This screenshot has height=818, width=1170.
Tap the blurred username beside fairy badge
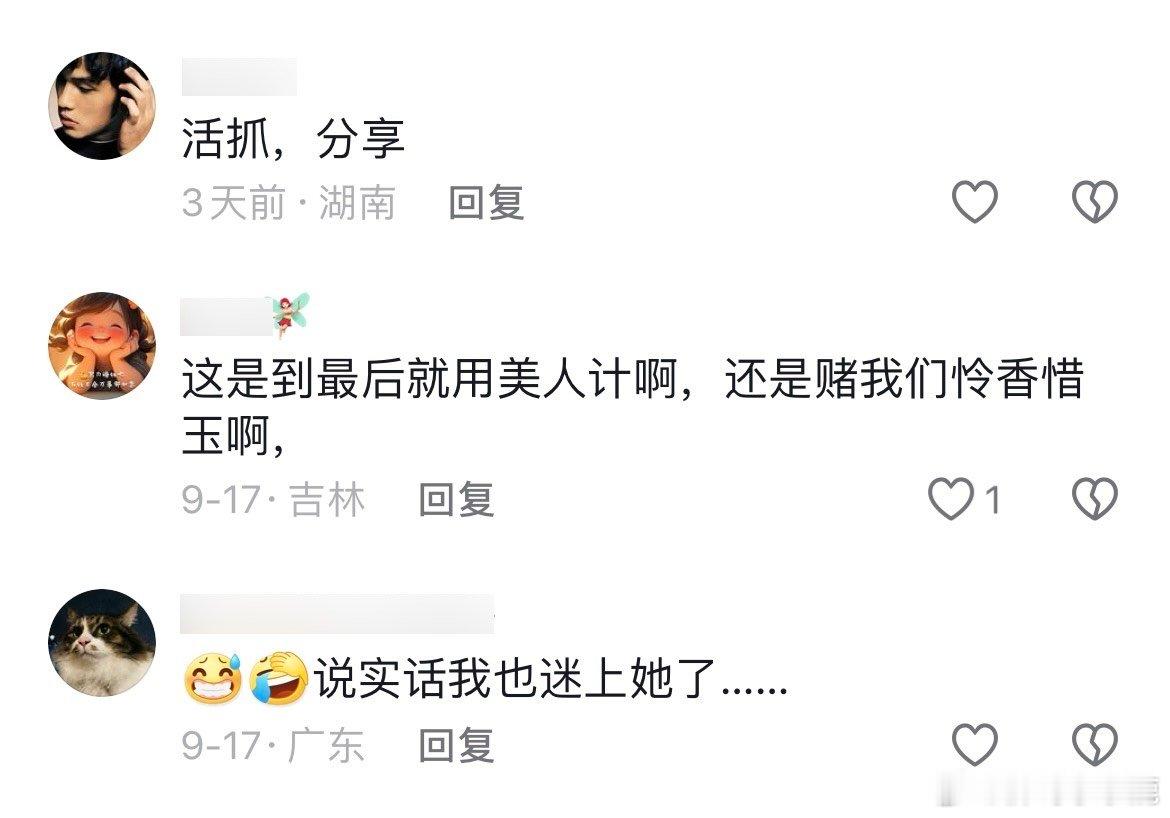[x=226, y=316]
